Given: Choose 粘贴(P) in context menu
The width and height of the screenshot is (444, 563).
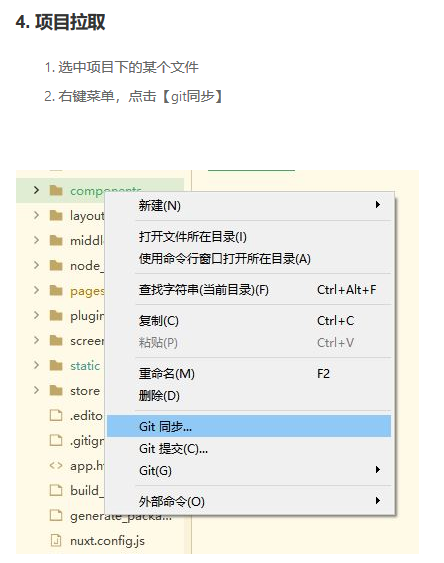Looking at the screenshot, I should pos(249,343).
